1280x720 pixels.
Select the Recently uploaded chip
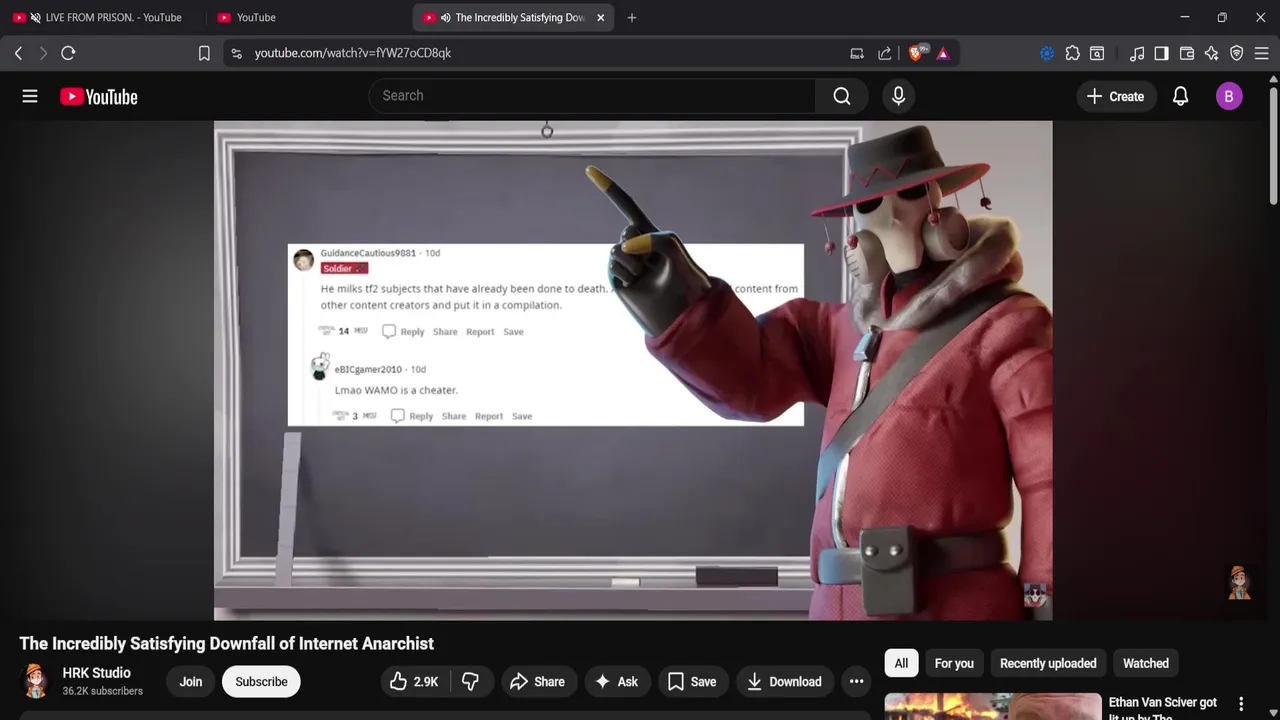(1048, 663)
